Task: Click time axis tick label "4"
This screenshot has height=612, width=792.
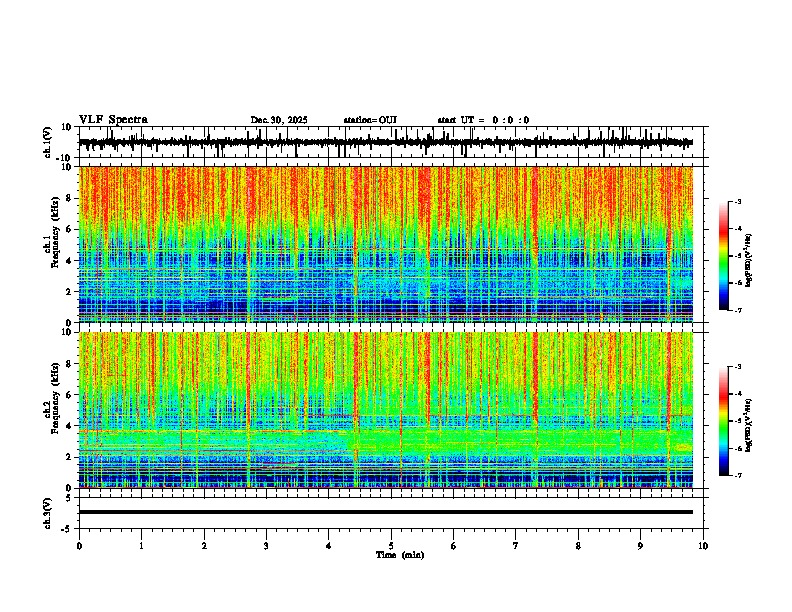Action: [329, 546]
